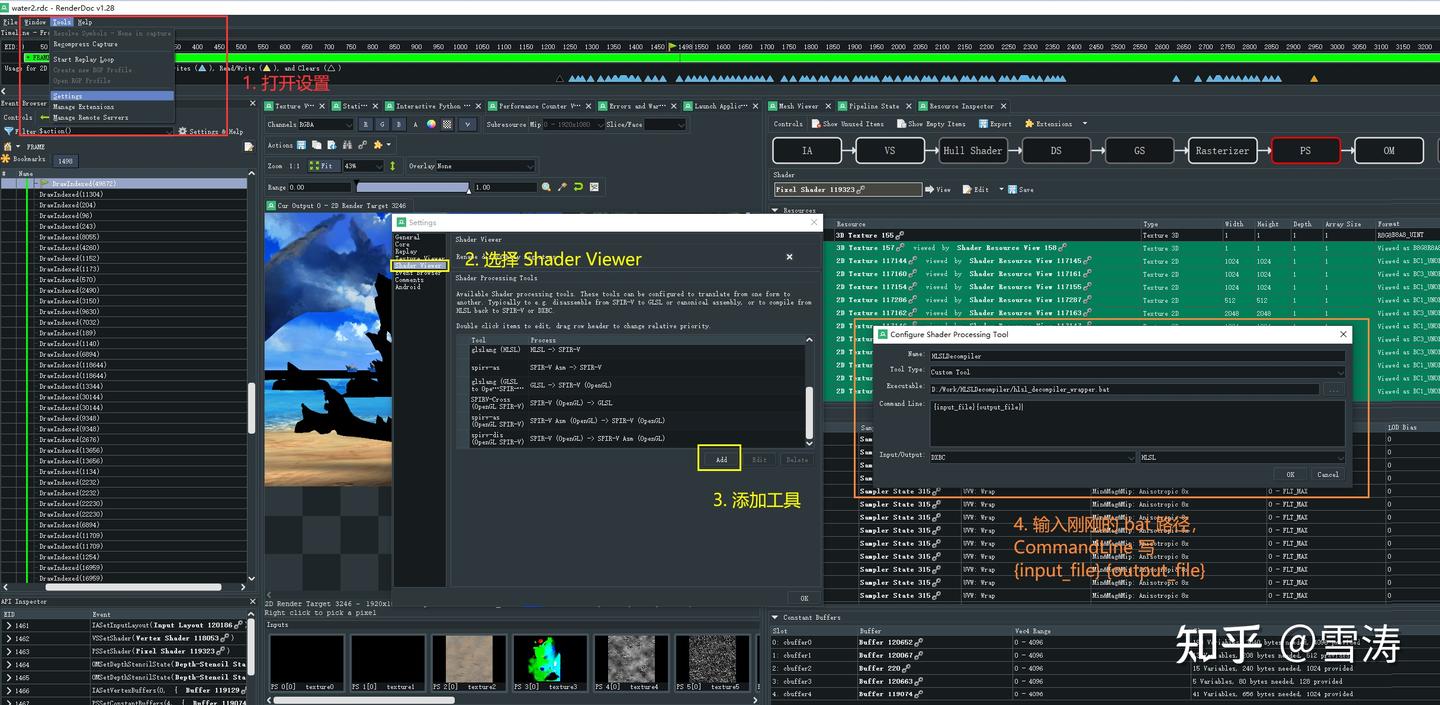The height and width of the screenshot is (705, 1440).
Task: Open the Window menu
Action: click(x=35, y=21)
